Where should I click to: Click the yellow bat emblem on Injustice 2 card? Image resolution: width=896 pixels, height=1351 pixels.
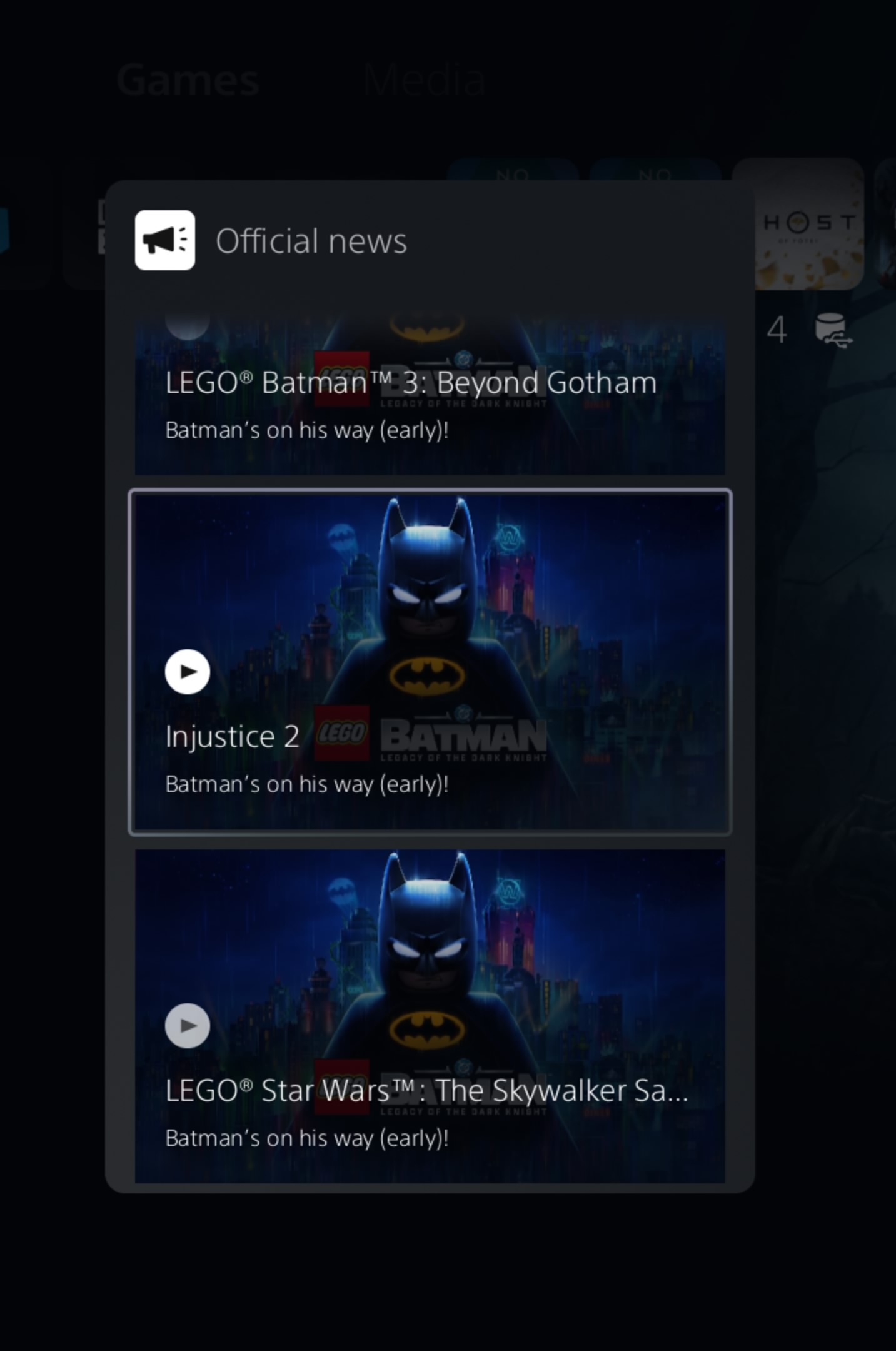pos(427,675)
